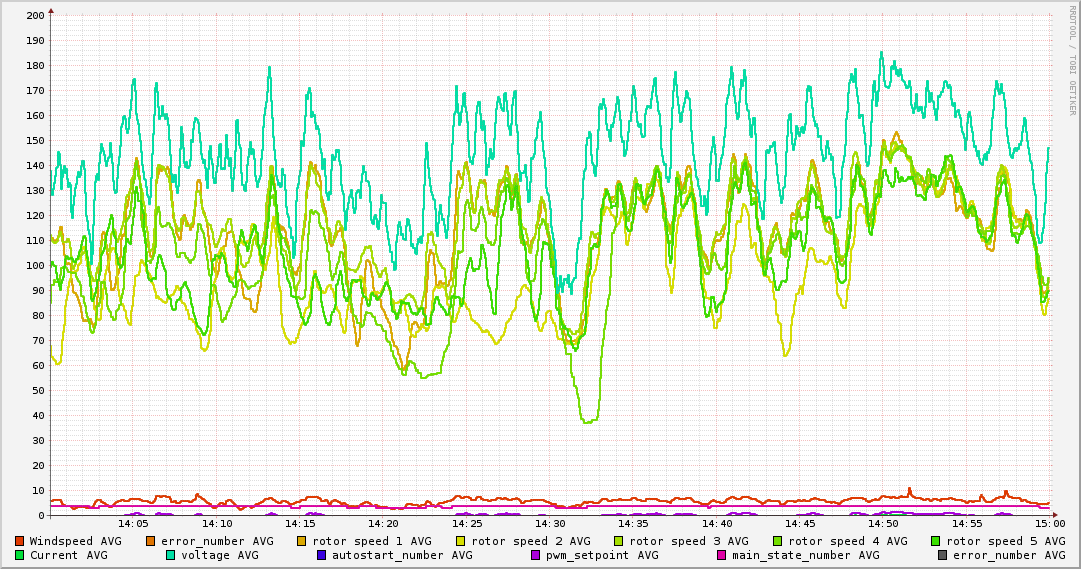Click the 14:25 time axis label
The height and width of the screenshot is (569, 1081).
[467, 524]
